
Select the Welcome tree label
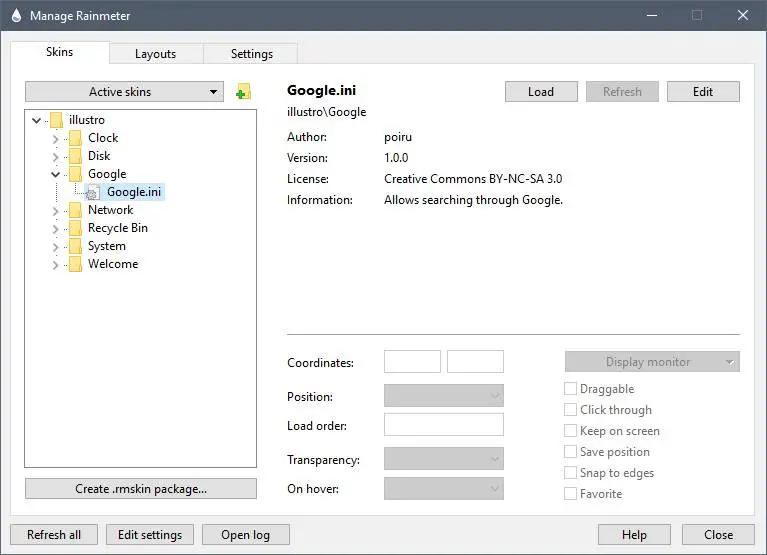pyautogui.click(x=113, y=264)
